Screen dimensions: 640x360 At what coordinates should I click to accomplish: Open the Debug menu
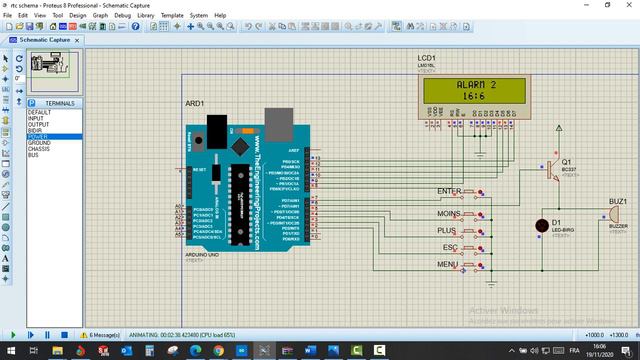point(122,15)
